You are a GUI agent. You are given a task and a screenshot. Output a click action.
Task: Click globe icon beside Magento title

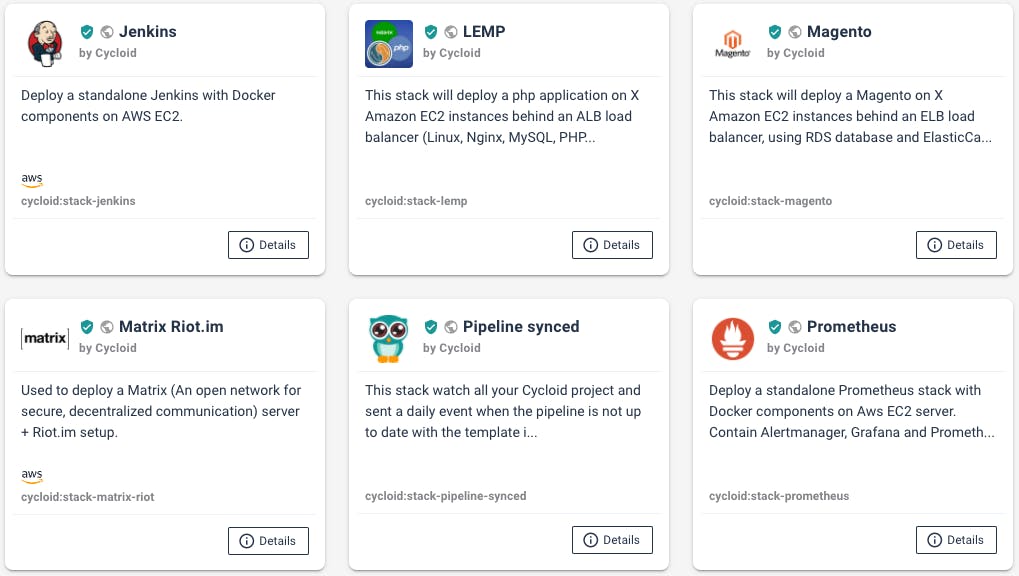point(795,32)
